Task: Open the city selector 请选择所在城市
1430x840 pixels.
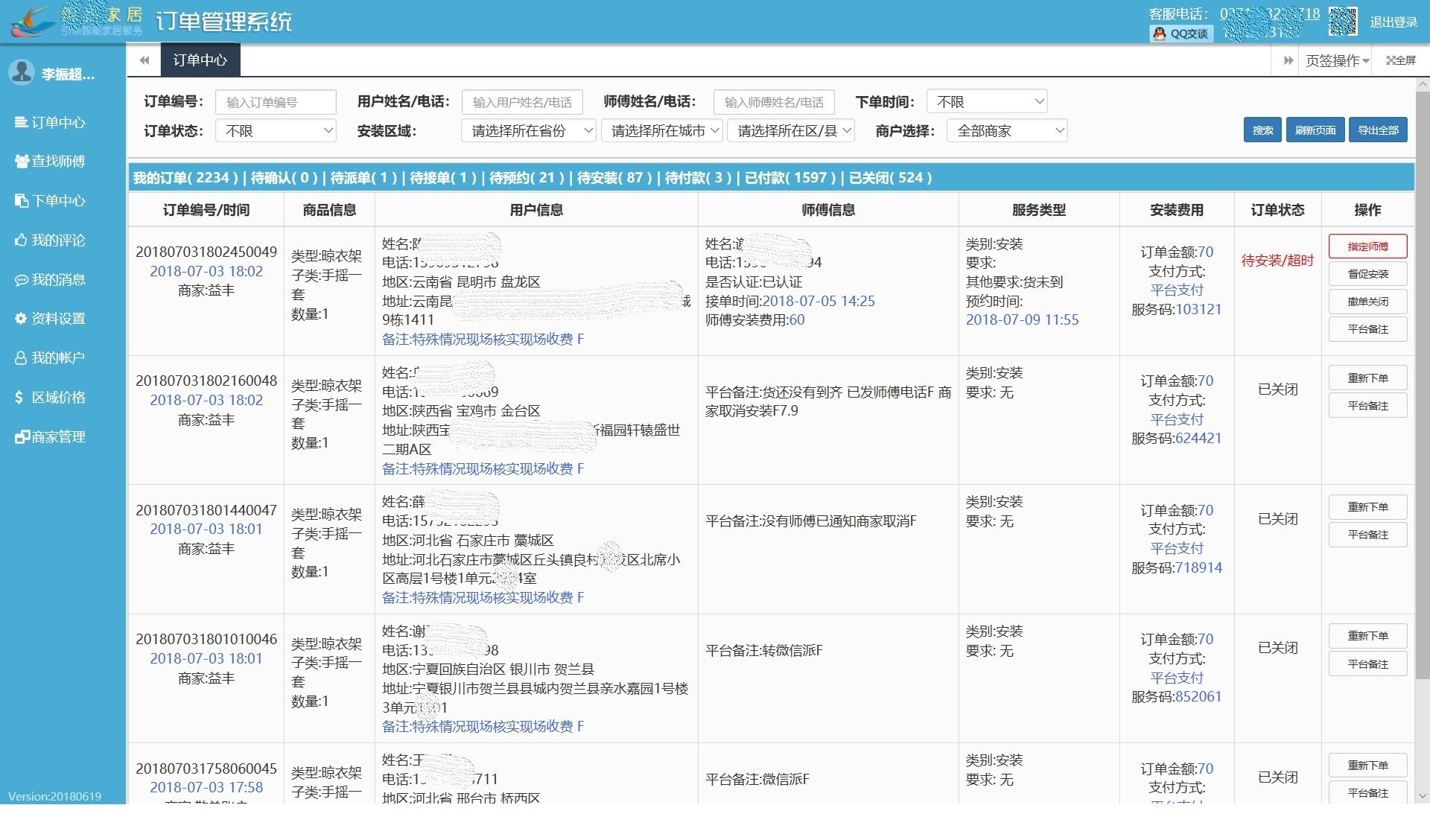Action: point(662,130)
